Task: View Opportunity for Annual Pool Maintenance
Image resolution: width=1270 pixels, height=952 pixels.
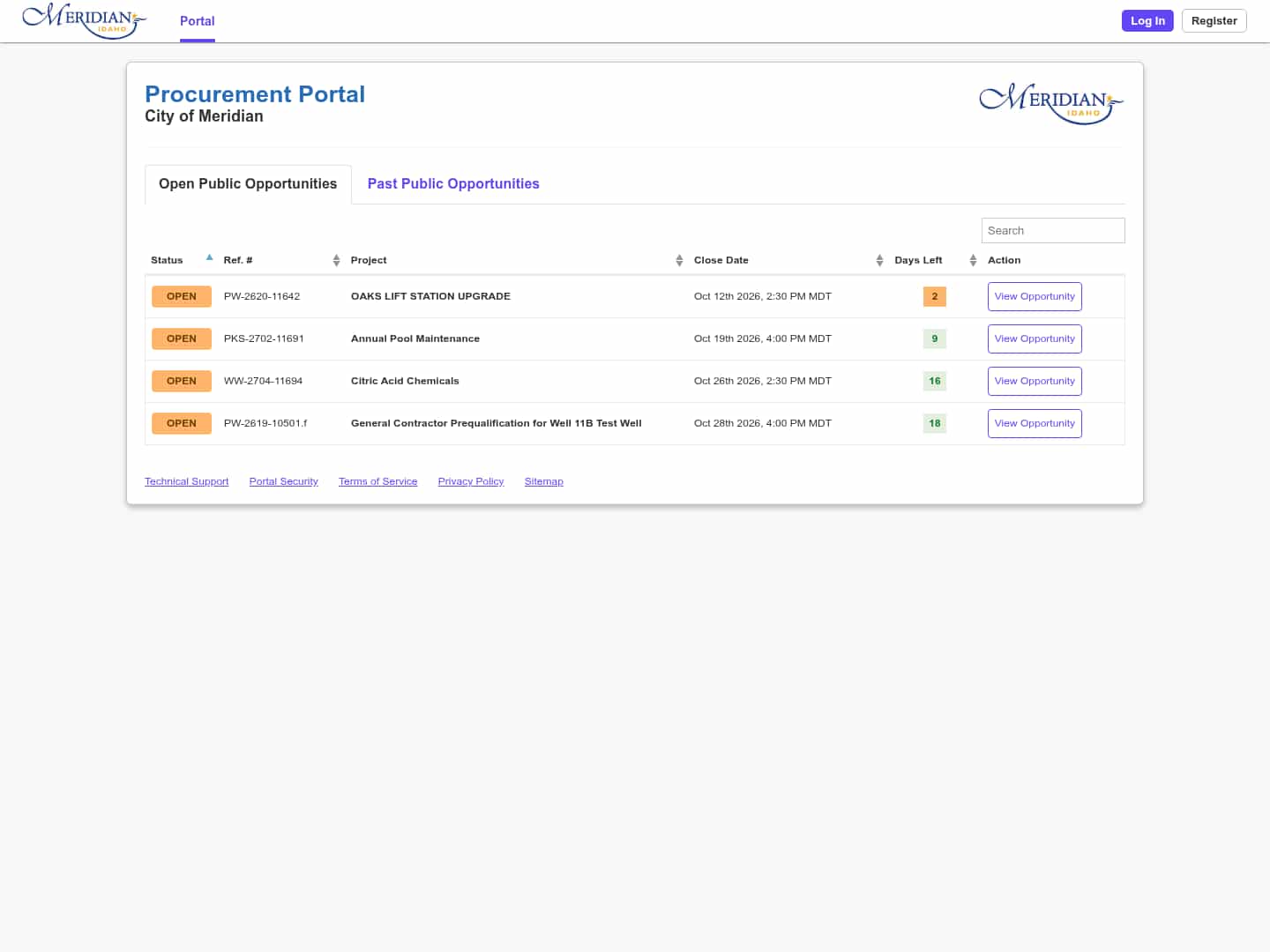Action: [1035, 338]
